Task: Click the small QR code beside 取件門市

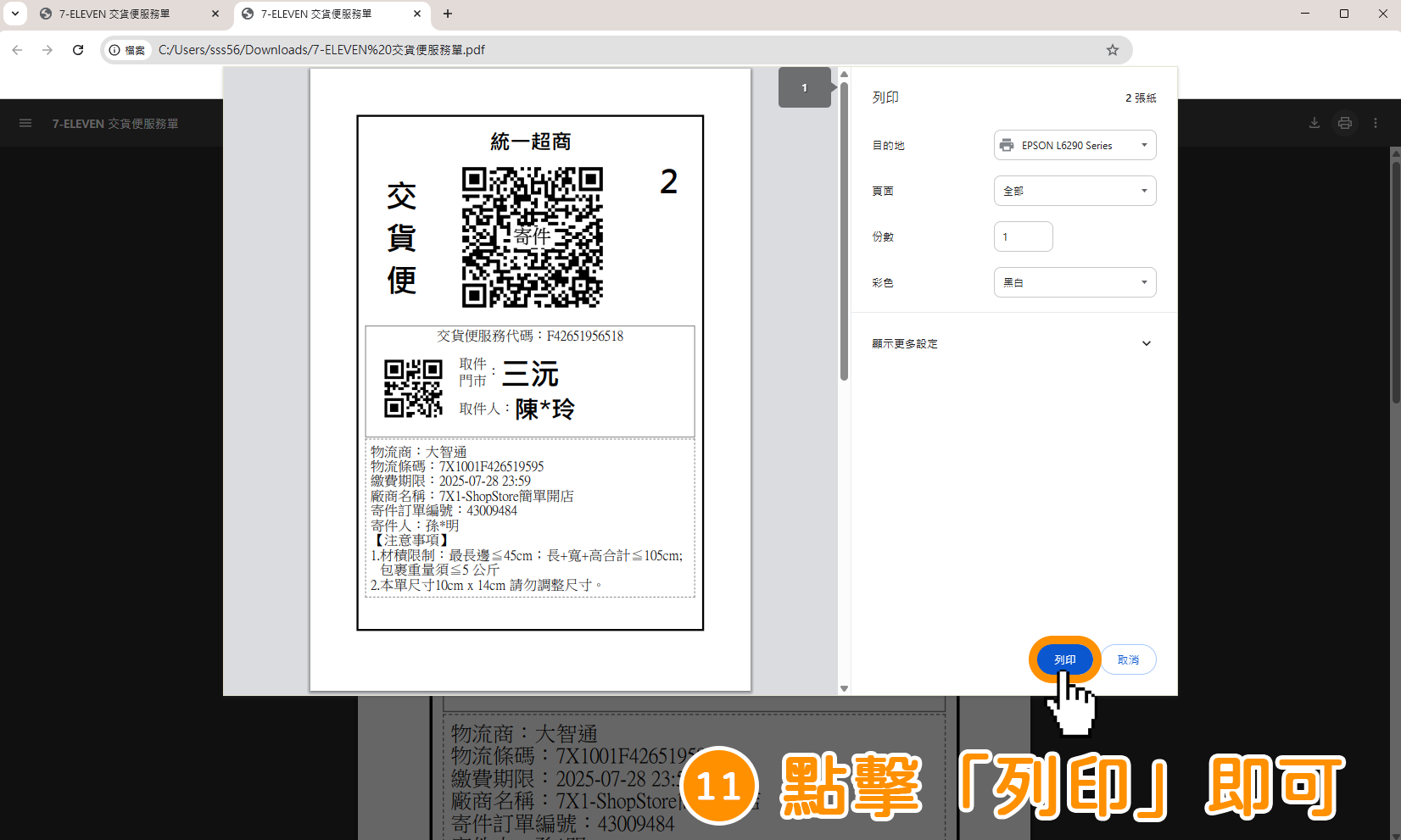Action: pyautogui.click(x=413, y=388)
